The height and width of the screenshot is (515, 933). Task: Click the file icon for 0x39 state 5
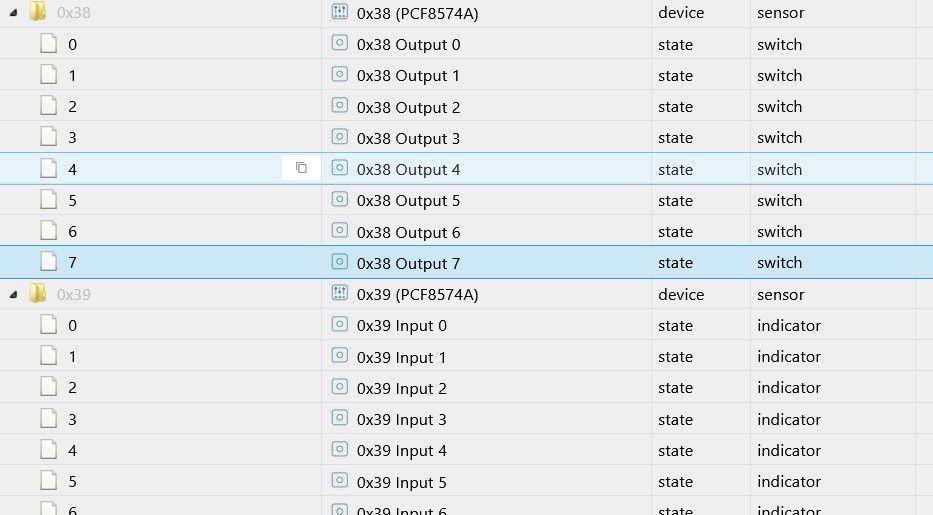(48, 481)
